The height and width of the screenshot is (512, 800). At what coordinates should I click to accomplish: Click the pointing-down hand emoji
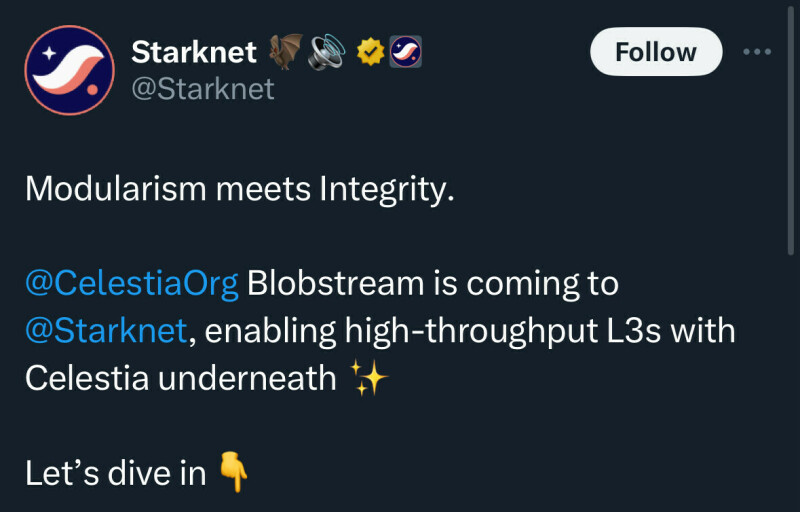tap(233, 473)
